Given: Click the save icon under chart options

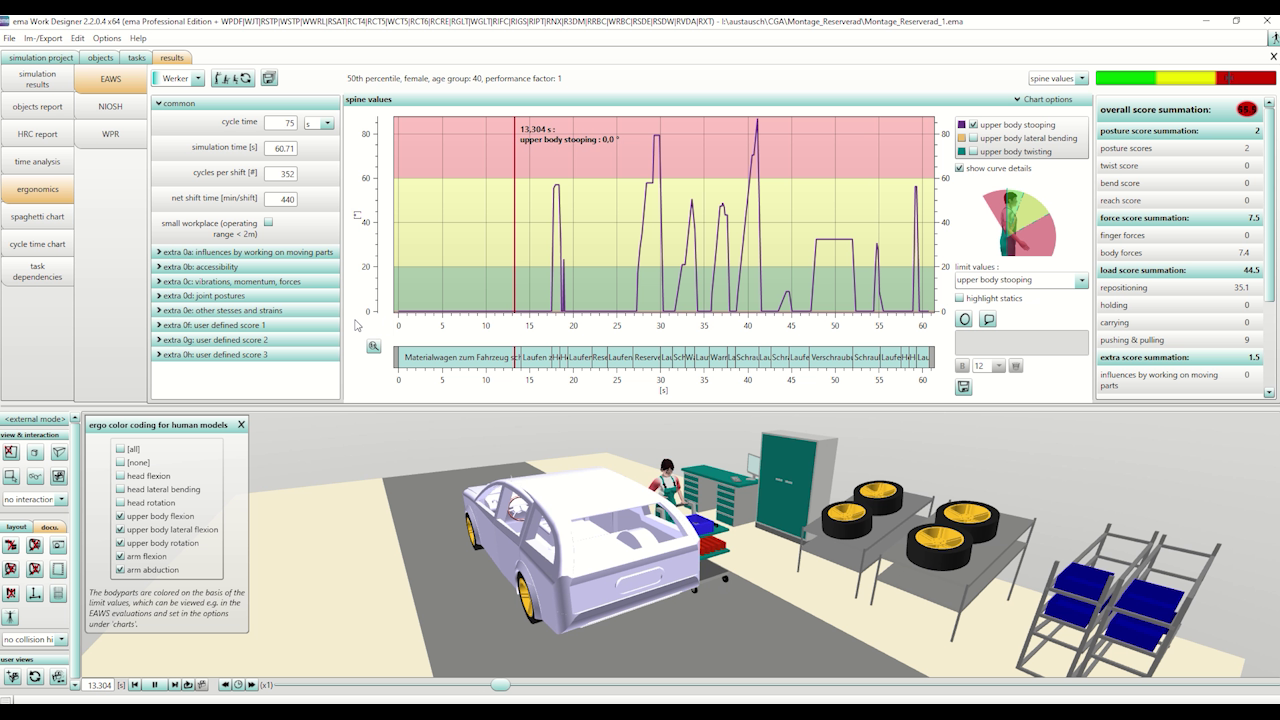Looking at the screenshot, I should 963,387.
